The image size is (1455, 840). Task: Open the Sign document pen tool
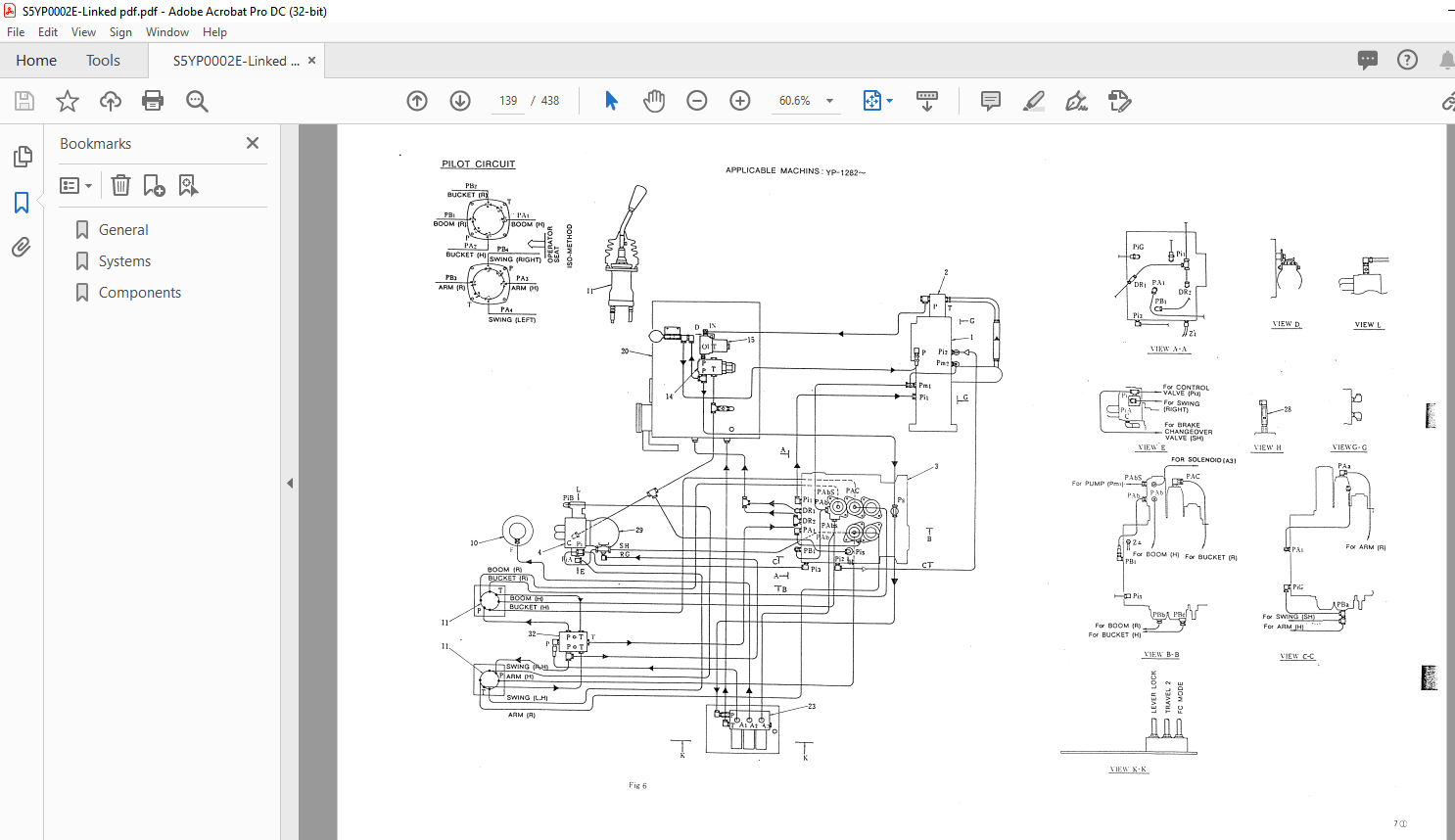pos(1077,101)
